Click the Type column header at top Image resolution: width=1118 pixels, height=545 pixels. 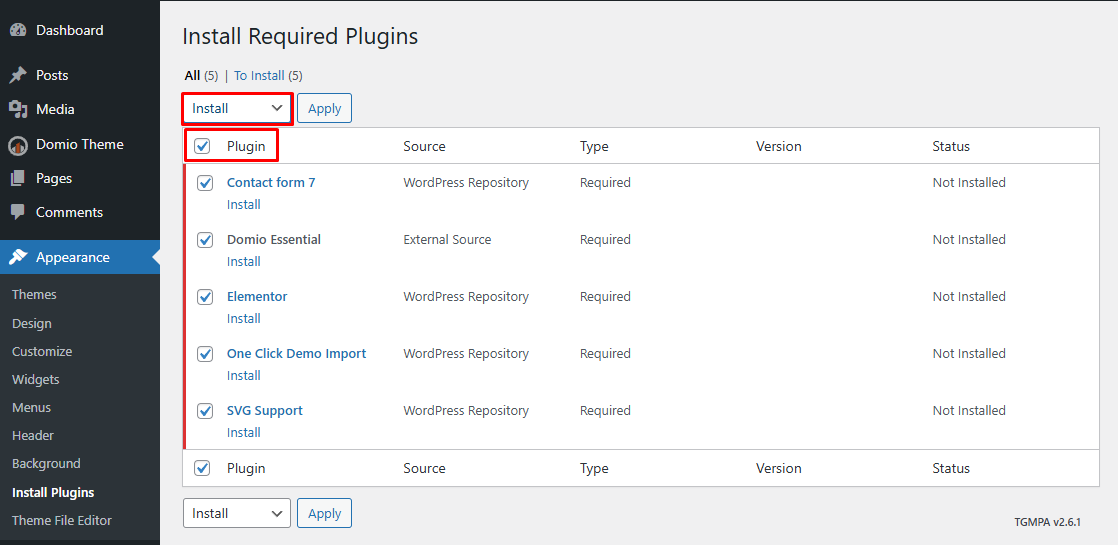click(594, 147)
